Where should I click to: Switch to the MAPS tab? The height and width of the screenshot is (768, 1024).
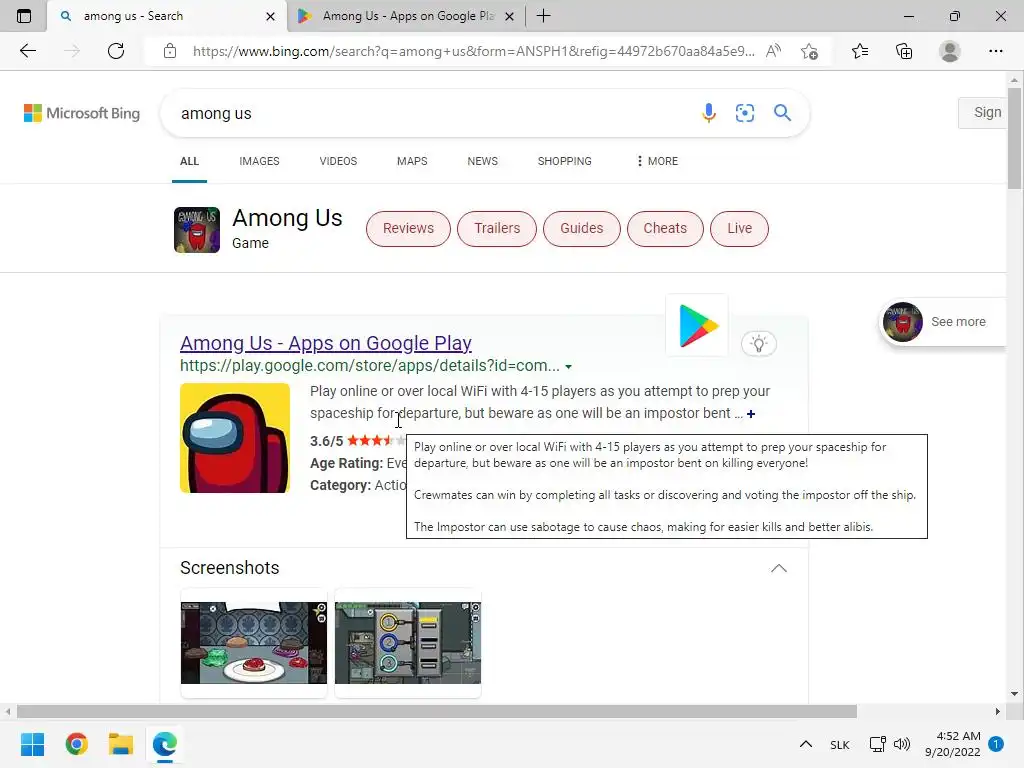(412, 161)
